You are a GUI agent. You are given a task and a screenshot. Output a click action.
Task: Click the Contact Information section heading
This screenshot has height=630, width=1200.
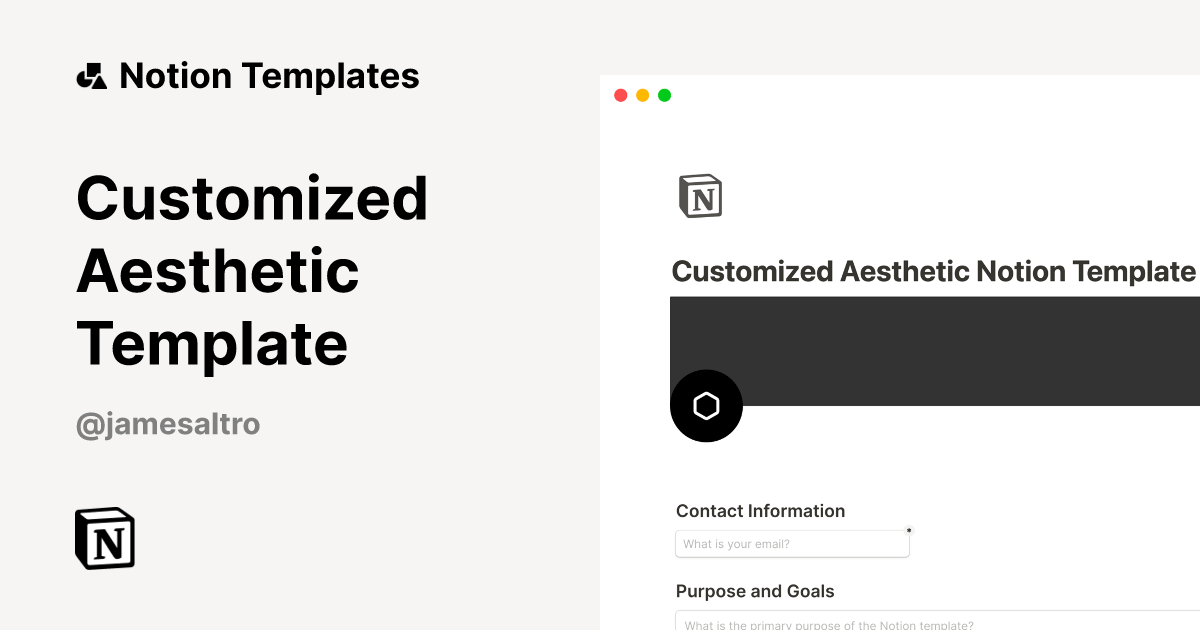point(760,511)
